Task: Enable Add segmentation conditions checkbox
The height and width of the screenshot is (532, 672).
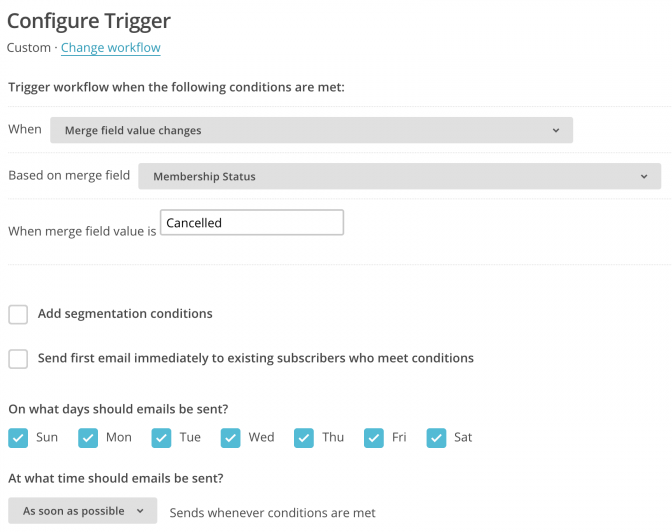Action: pyautogui.click(x=18, y=314)
